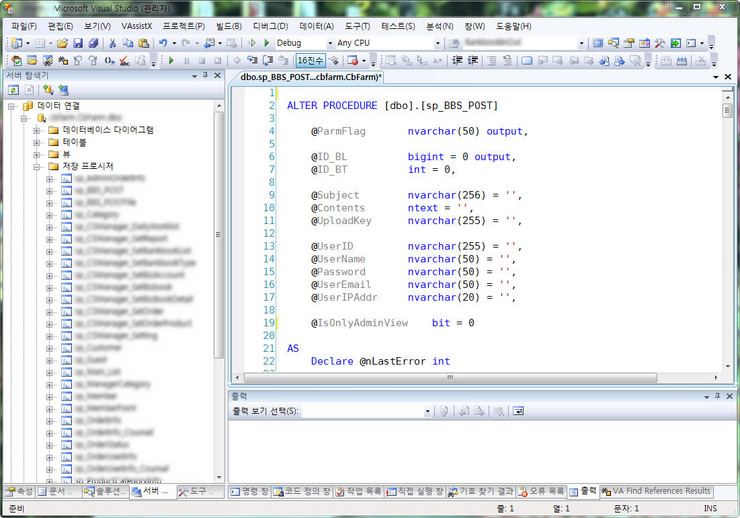Click the Increase Indent toolbar icon
Viewport: 740px width, 518px height.
click(x=472, y=60)
